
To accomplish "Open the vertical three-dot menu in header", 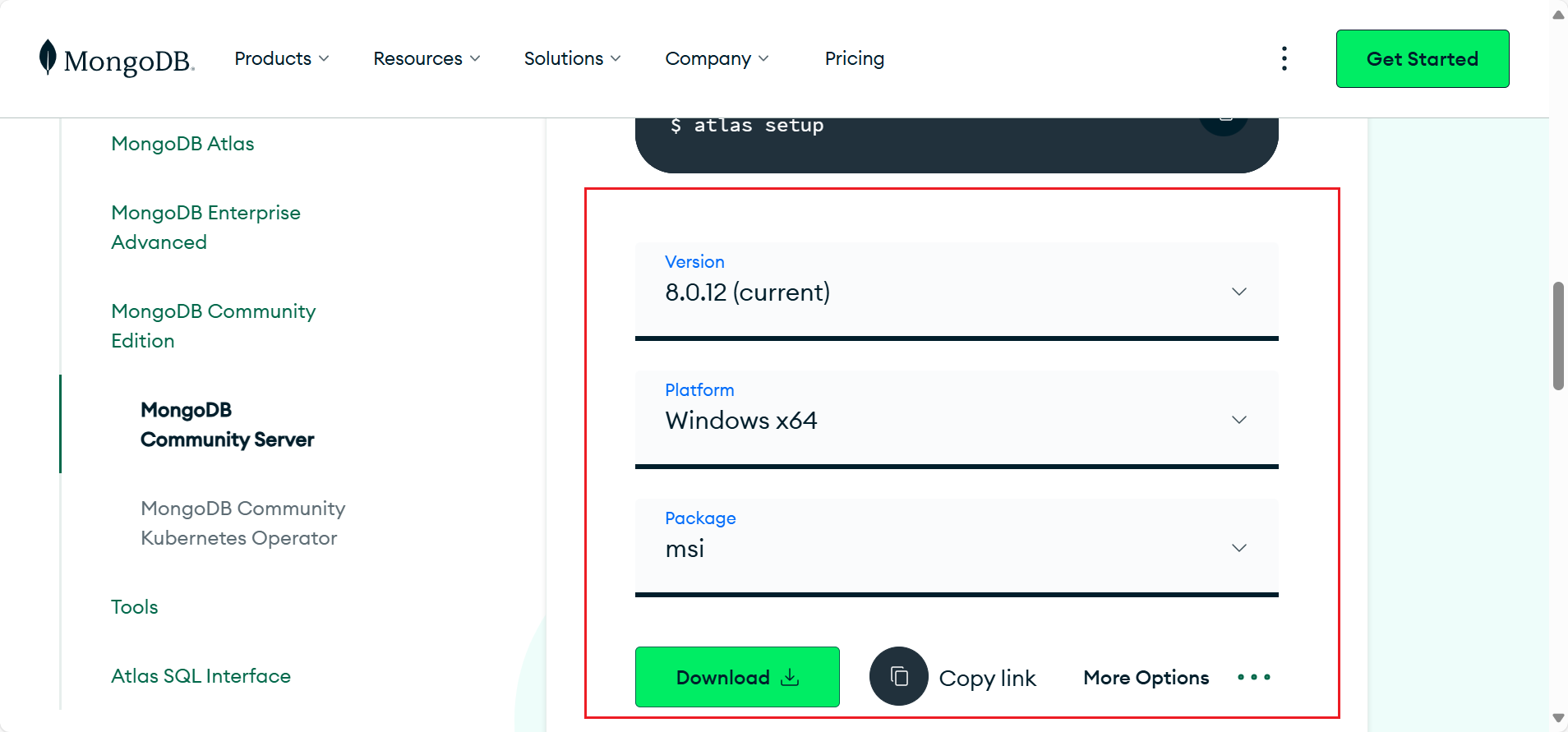I will coord(1284,58).
